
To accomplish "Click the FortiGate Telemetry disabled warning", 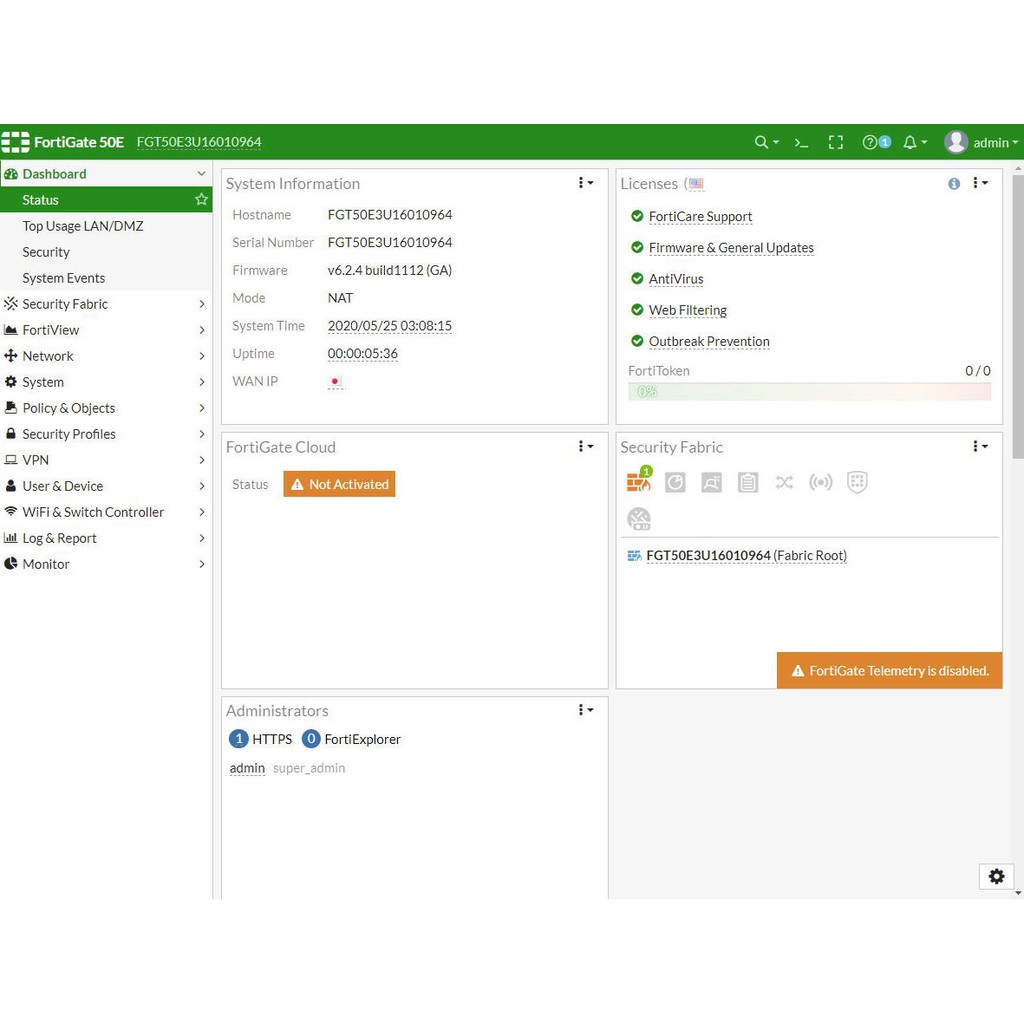I will [889, 671].
